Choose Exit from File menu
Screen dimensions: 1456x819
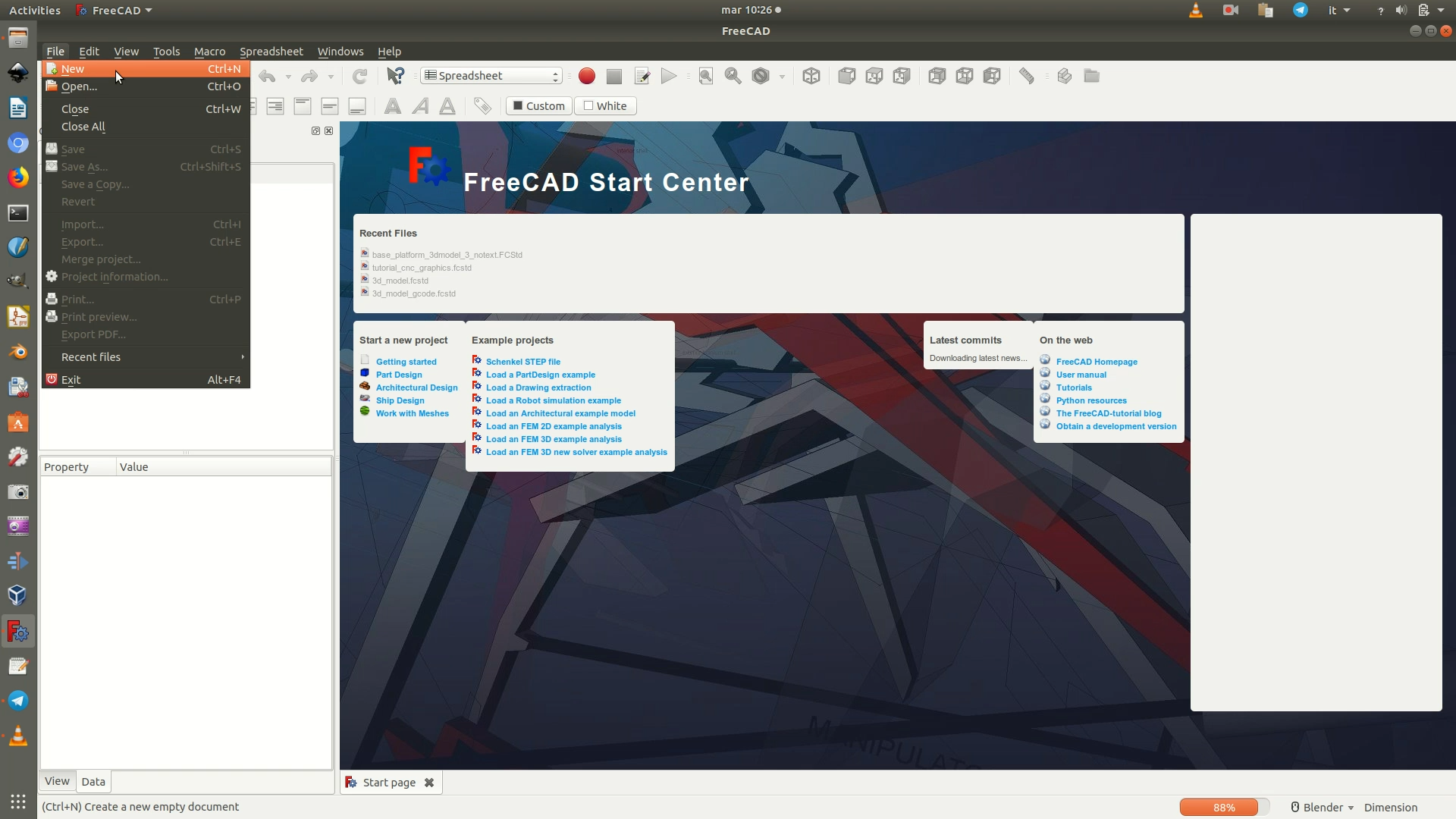coord(146,380)
